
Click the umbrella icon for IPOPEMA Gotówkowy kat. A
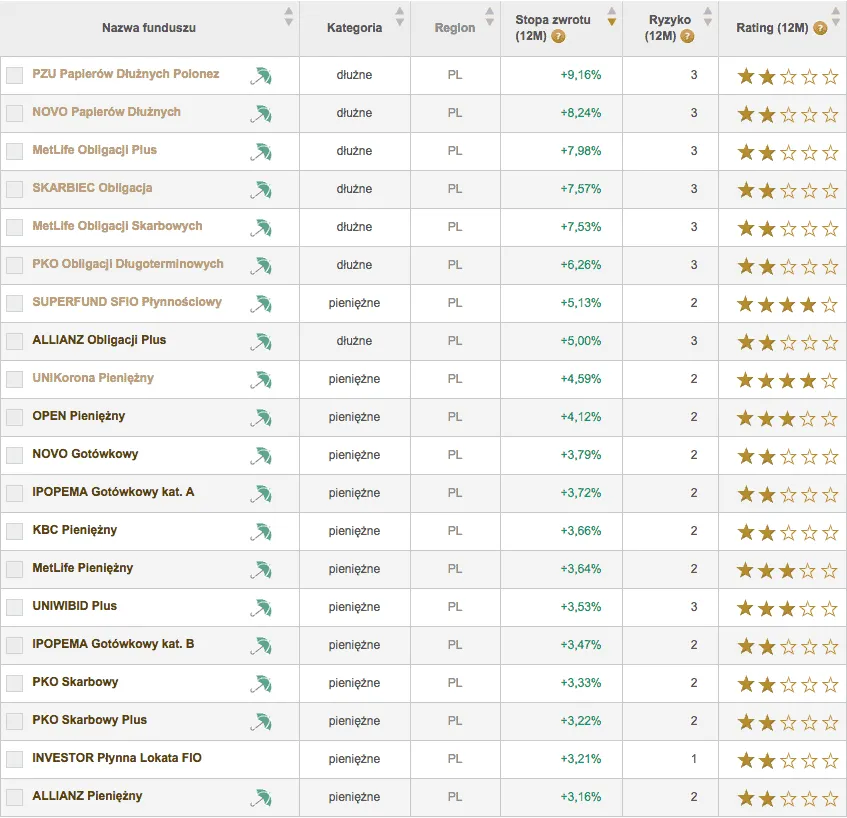[x=261, y=494]
